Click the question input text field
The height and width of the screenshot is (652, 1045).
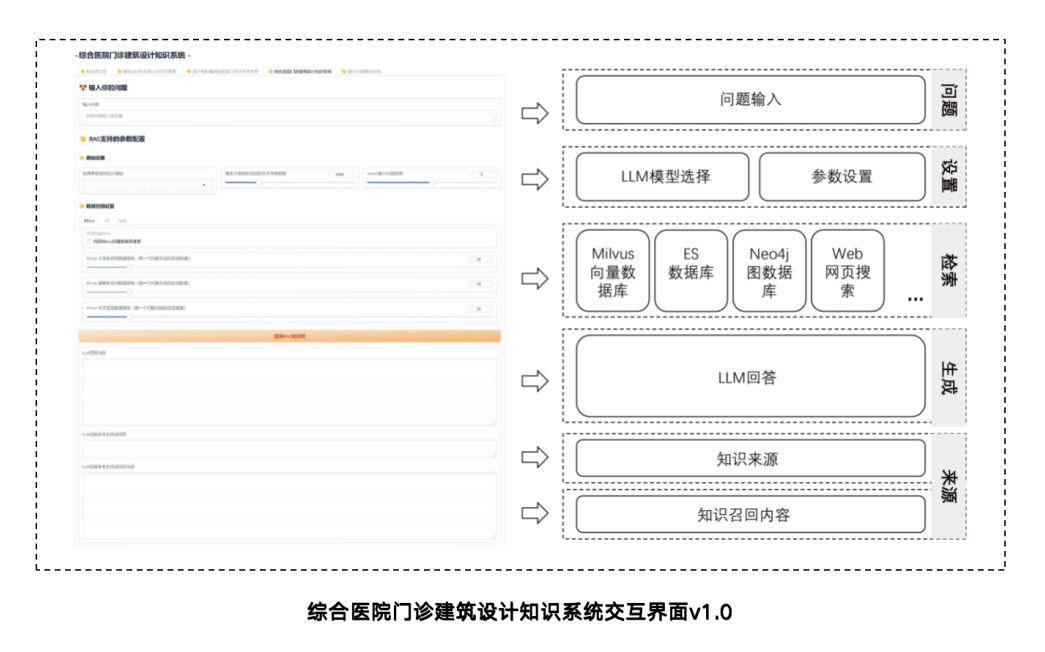coord(289,116)
